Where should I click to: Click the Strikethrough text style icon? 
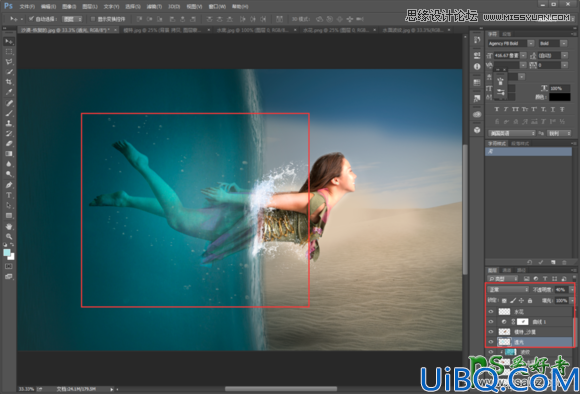[562, 110]
